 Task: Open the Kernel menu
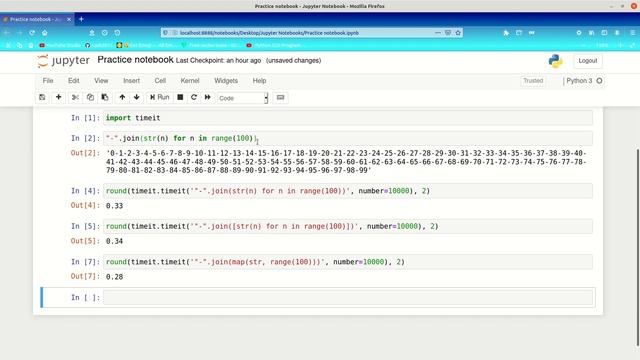pyautogui.click(x=190, y=81)
